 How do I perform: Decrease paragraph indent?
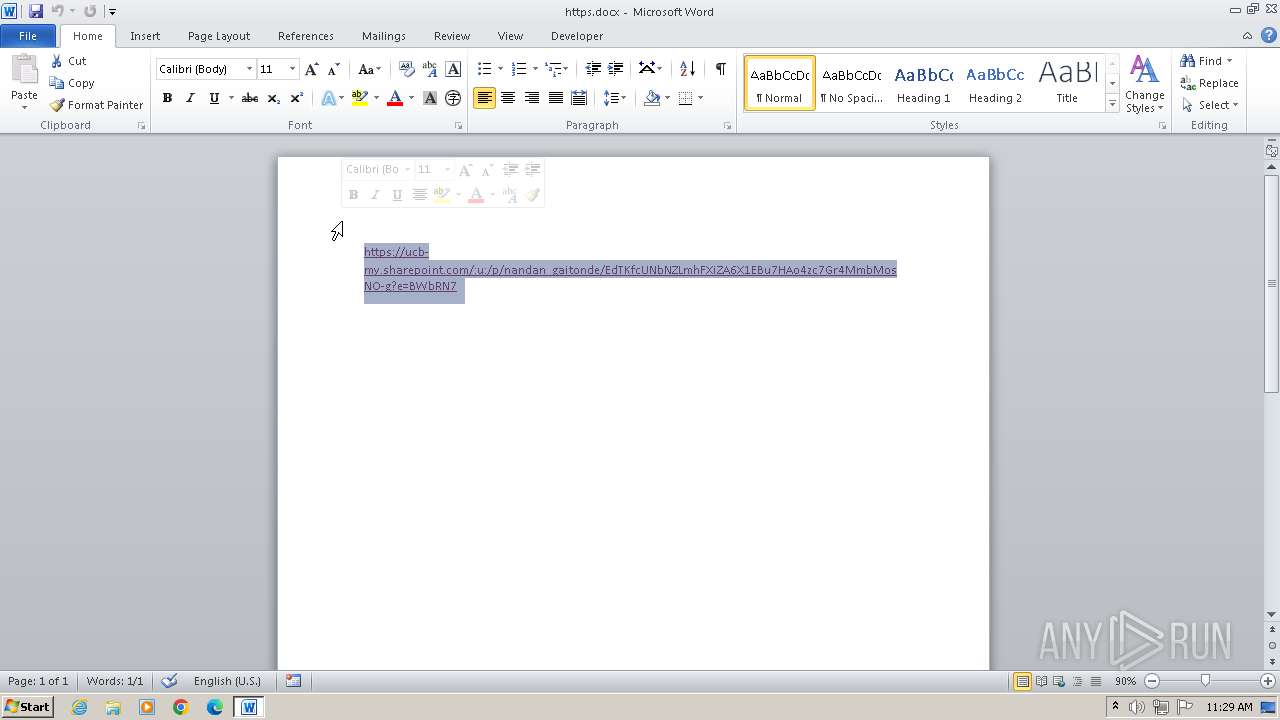tap(593, 69)
